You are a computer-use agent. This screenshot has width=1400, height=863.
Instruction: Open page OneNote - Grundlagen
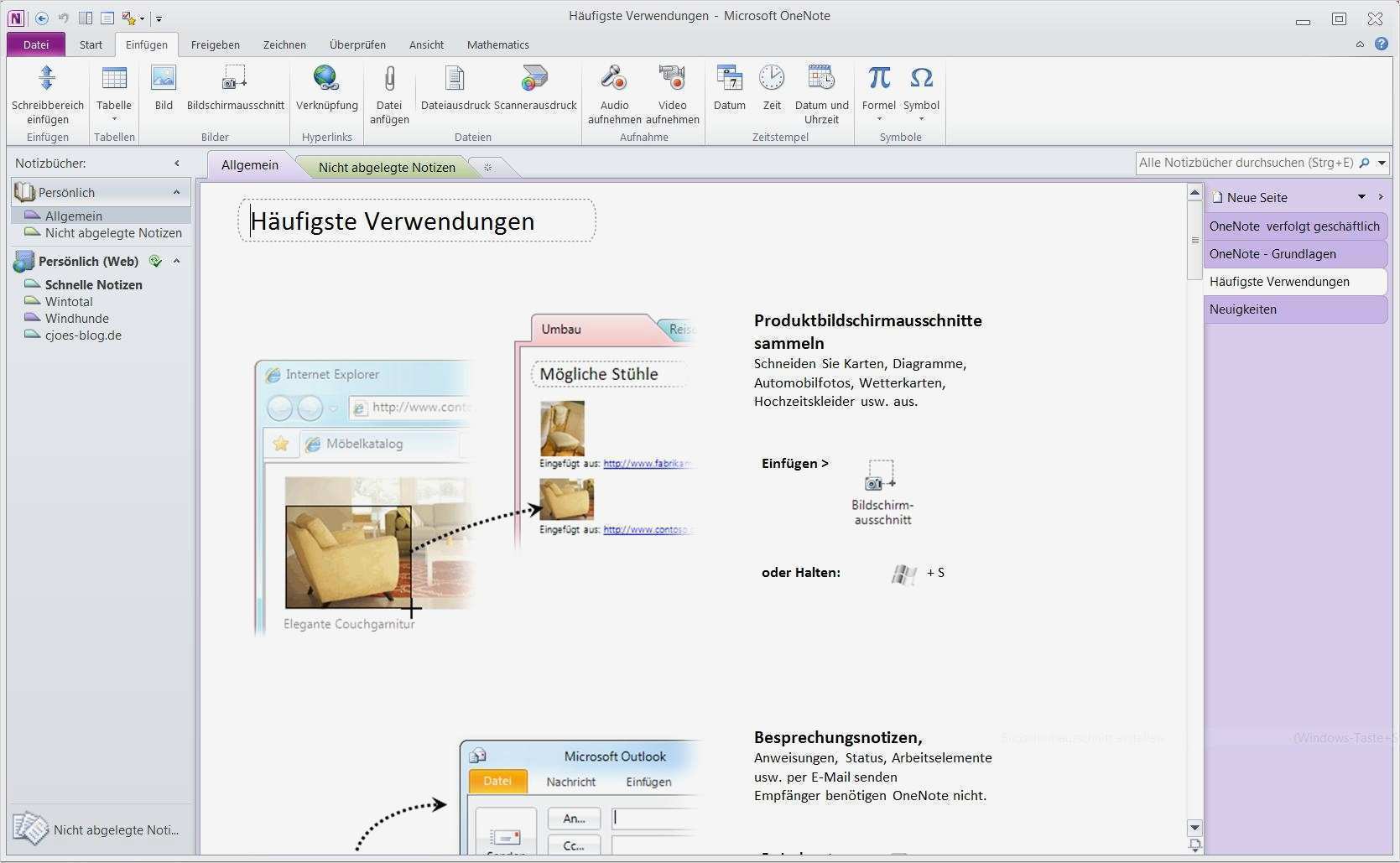(1294, 254)
